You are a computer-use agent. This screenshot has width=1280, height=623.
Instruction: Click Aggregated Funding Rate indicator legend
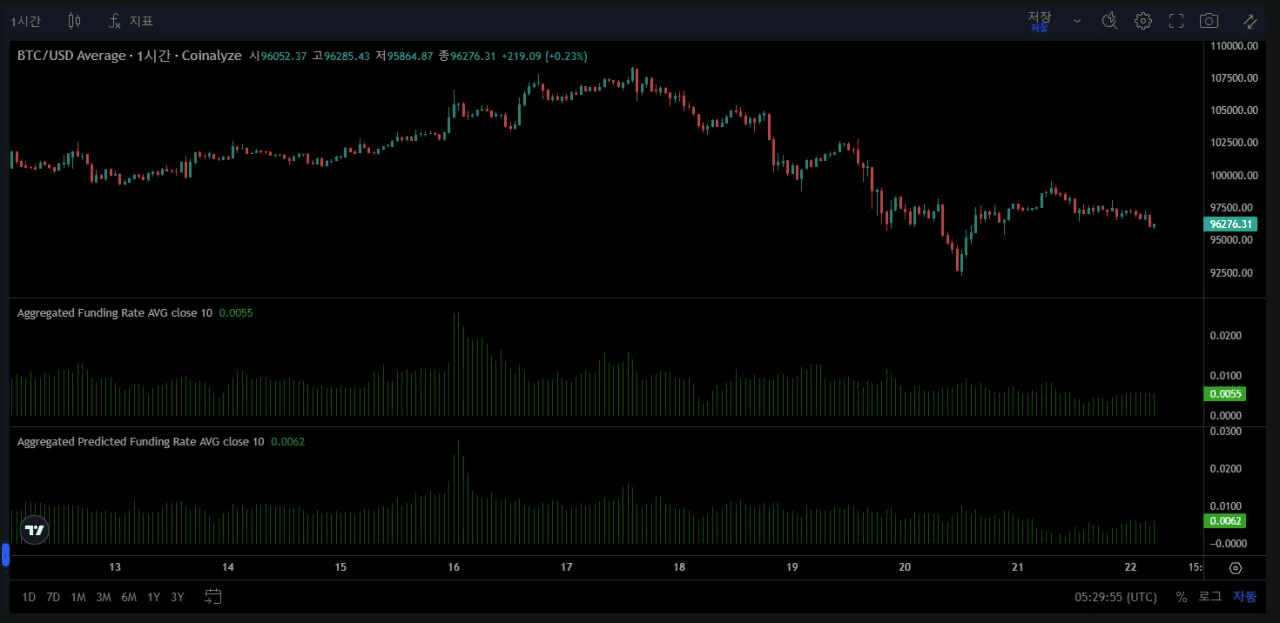tap(114, 313)
